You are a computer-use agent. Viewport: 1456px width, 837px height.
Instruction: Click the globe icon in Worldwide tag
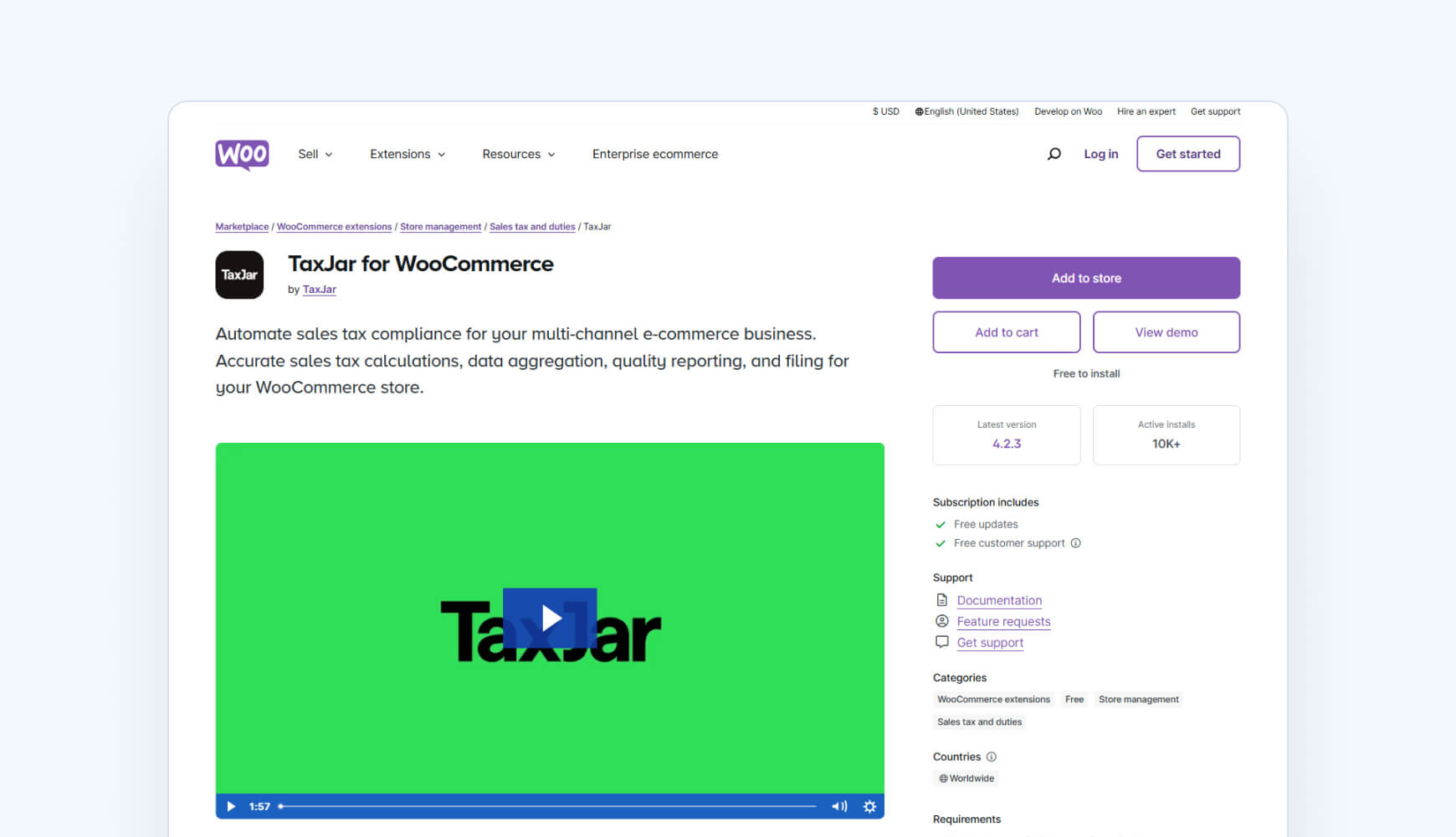(x=943, y=778)
